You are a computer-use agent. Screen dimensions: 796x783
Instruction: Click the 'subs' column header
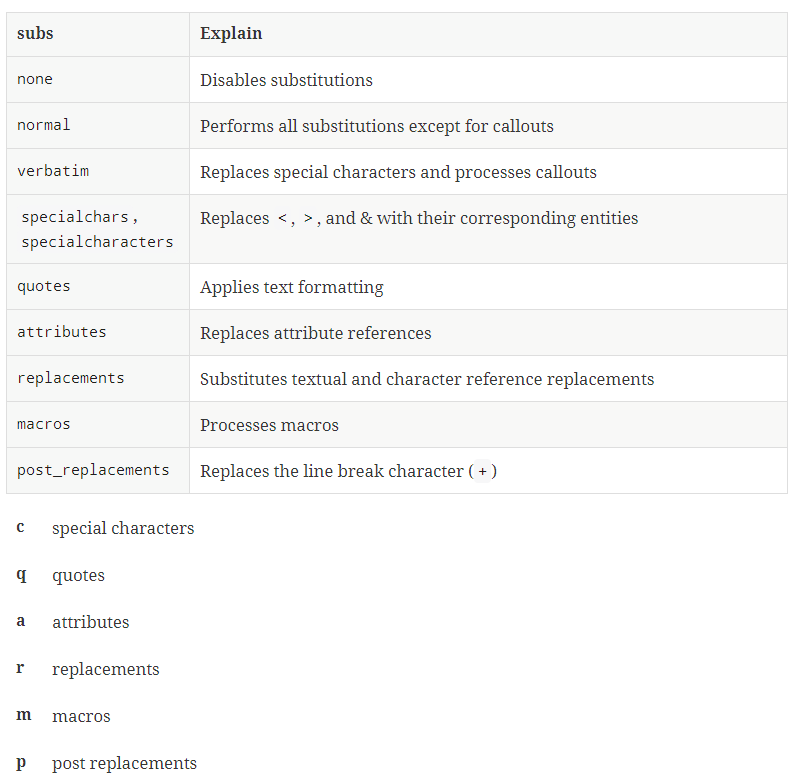pyautogui.click(x=35, y=34)
